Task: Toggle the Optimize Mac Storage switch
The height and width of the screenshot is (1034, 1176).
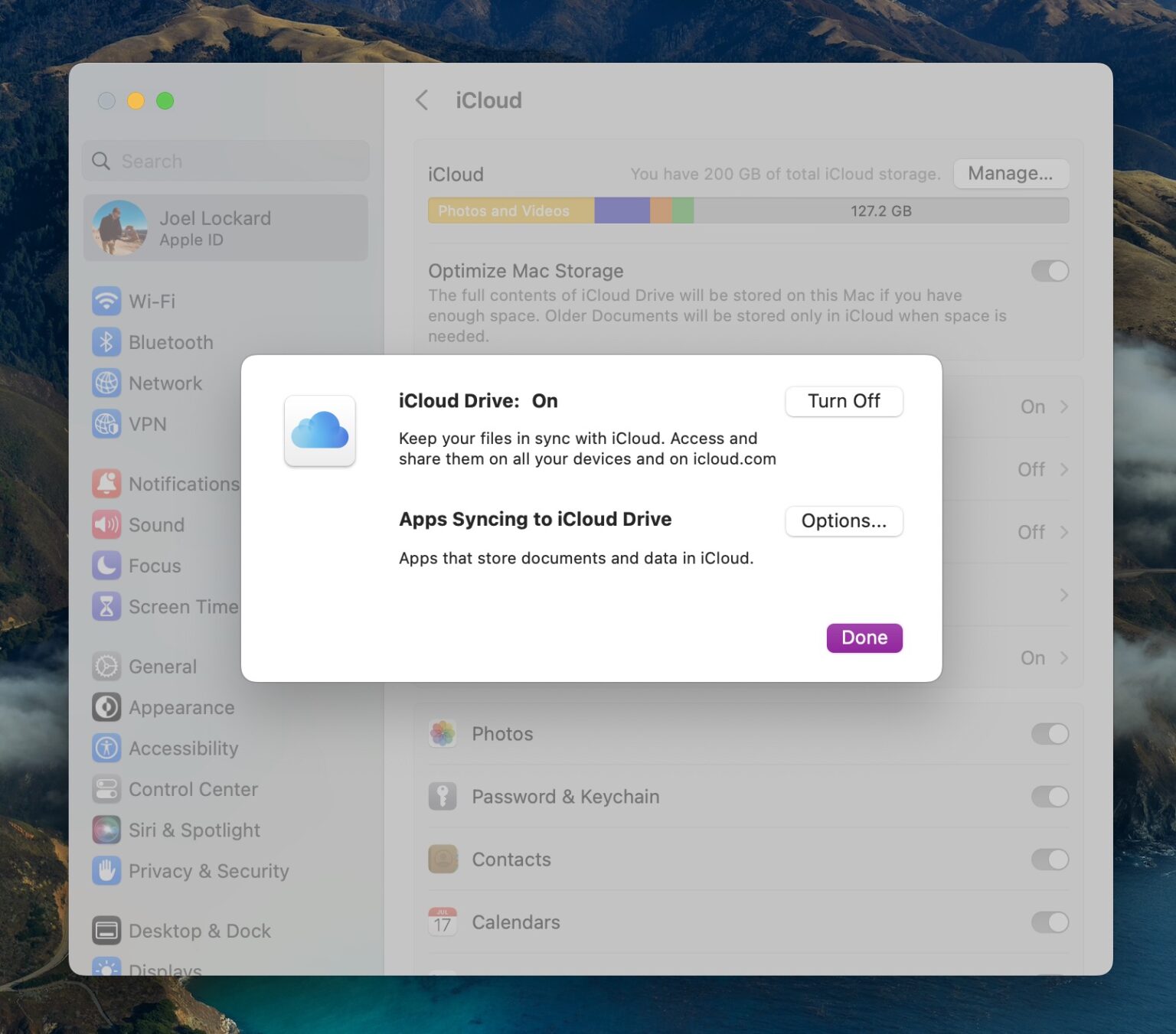Action: pos(1049,271)
